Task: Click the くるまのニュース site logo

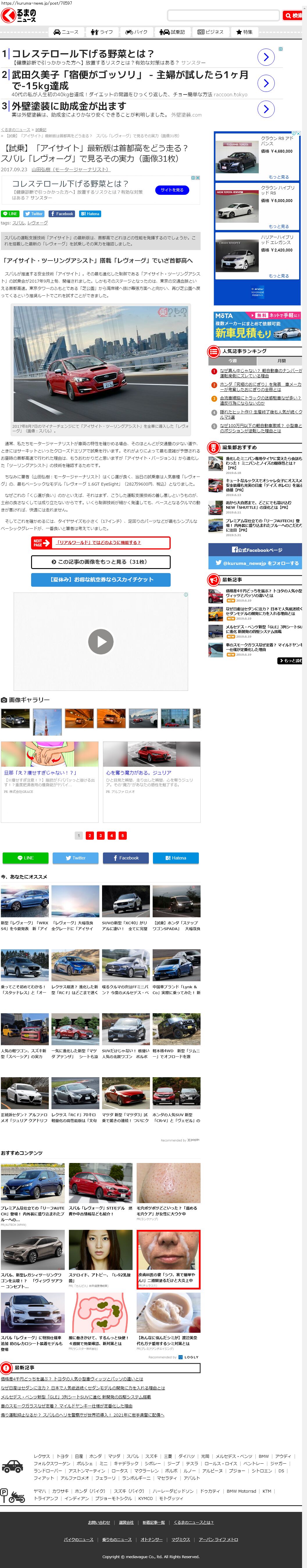Action: [x=18, y=15]
